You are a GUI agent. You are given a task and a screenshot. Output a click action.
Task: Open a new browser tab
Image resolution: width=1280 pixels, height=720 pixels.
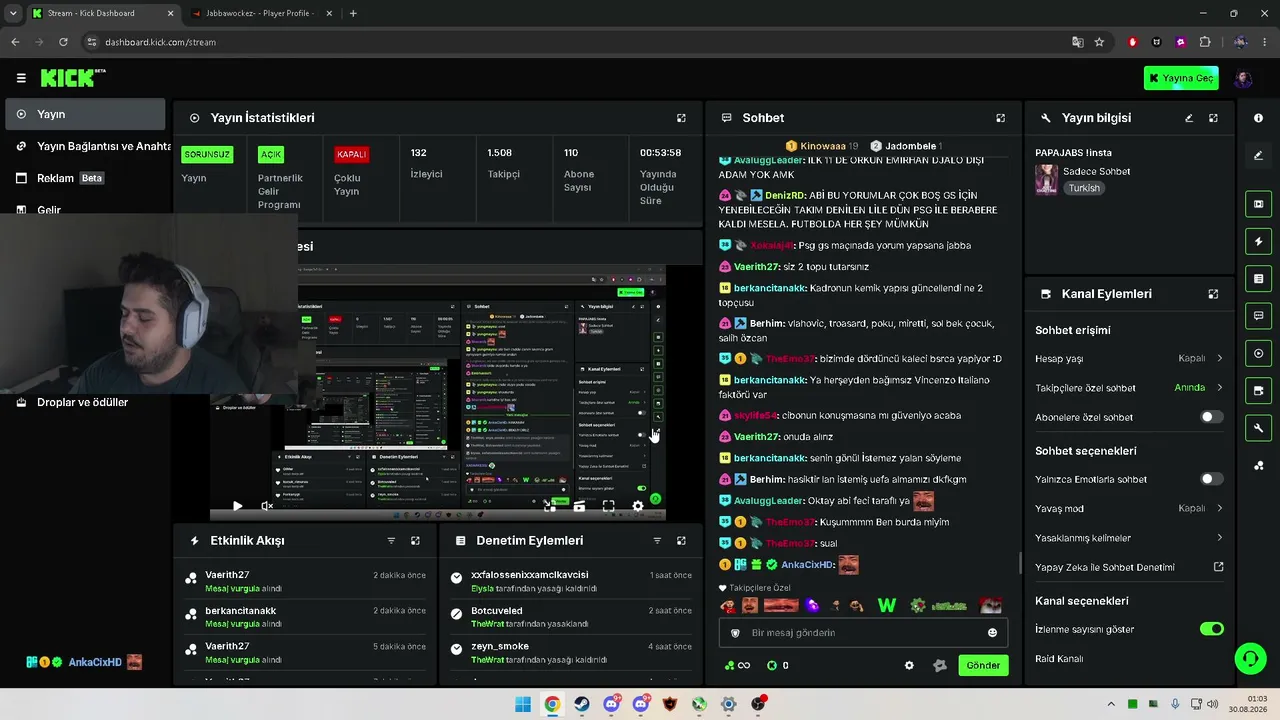coord(353,14)
